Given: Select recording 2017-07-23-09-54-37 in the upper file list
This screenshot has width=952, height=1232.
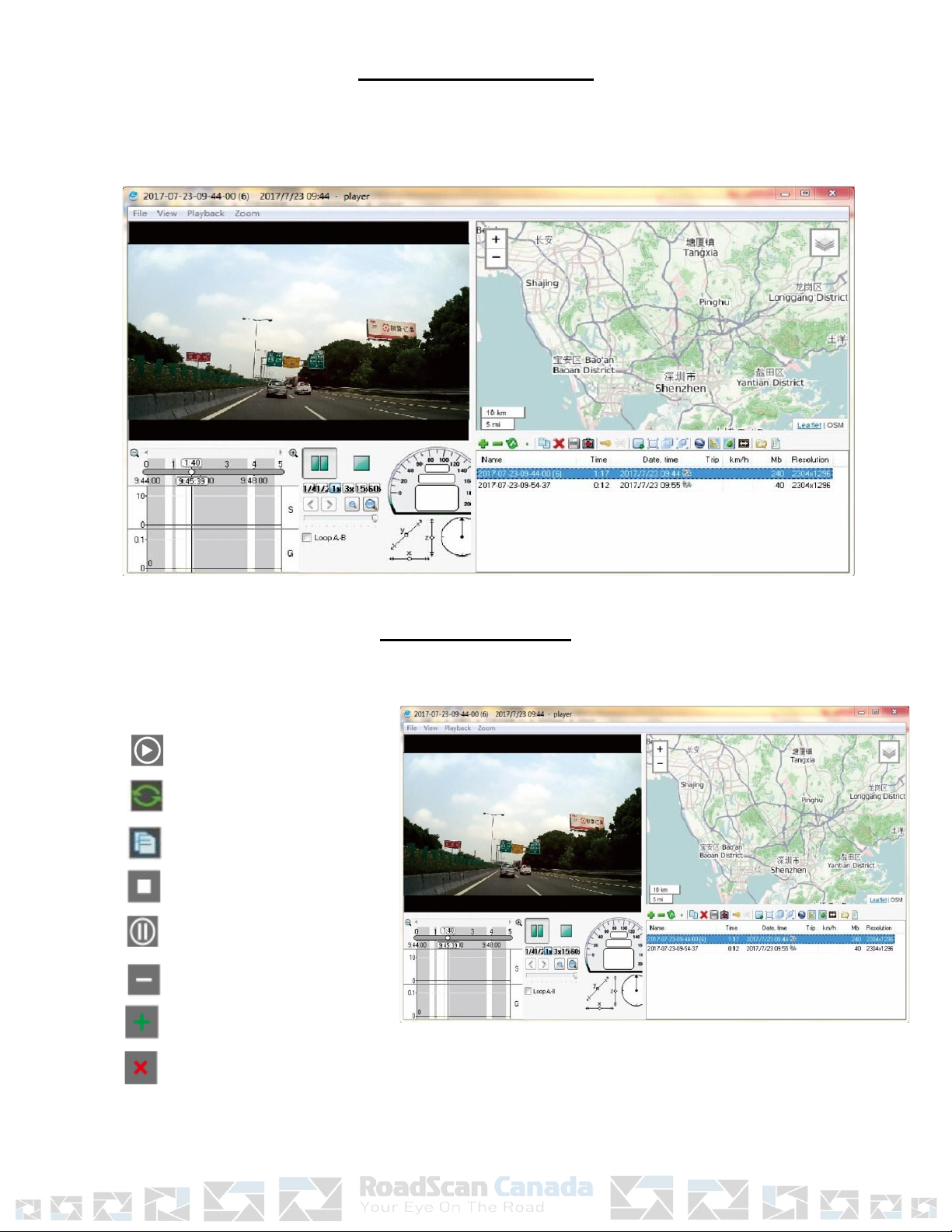Looking at the screenshot, I should click(514, 485).
